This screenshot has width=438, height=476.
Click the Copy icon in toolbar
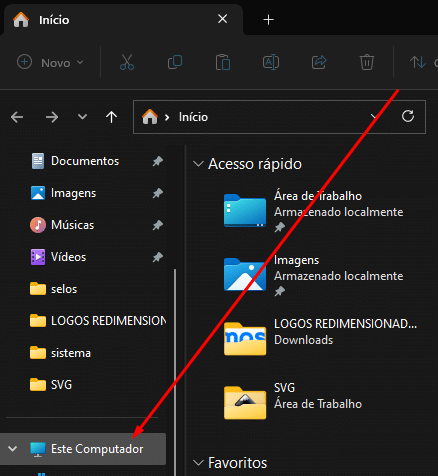coord(175,62)
